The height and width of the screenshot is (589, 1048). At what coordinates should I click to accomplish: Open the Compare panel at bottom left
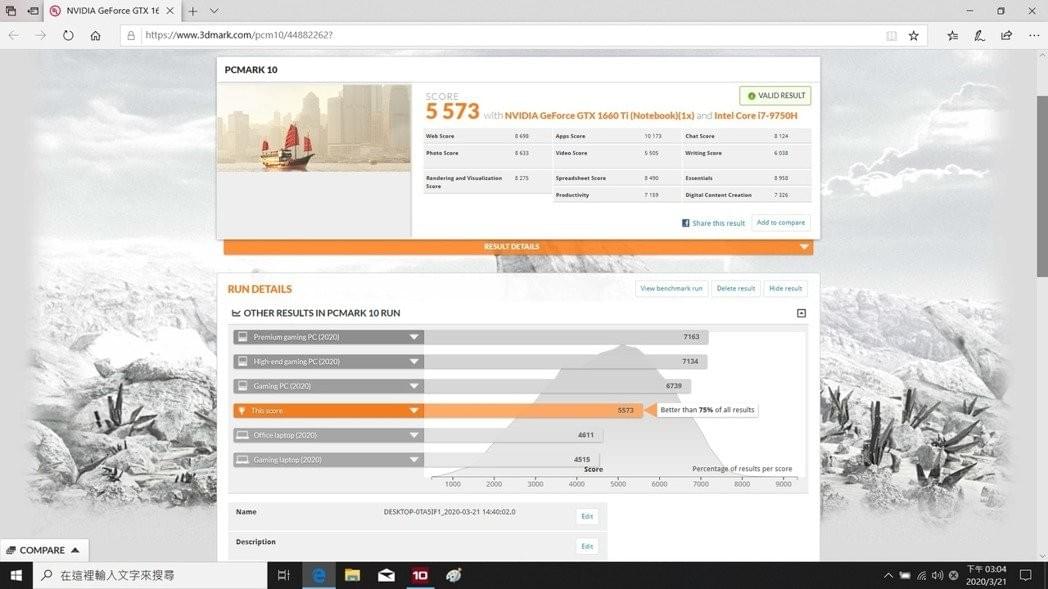pos(43,550)
